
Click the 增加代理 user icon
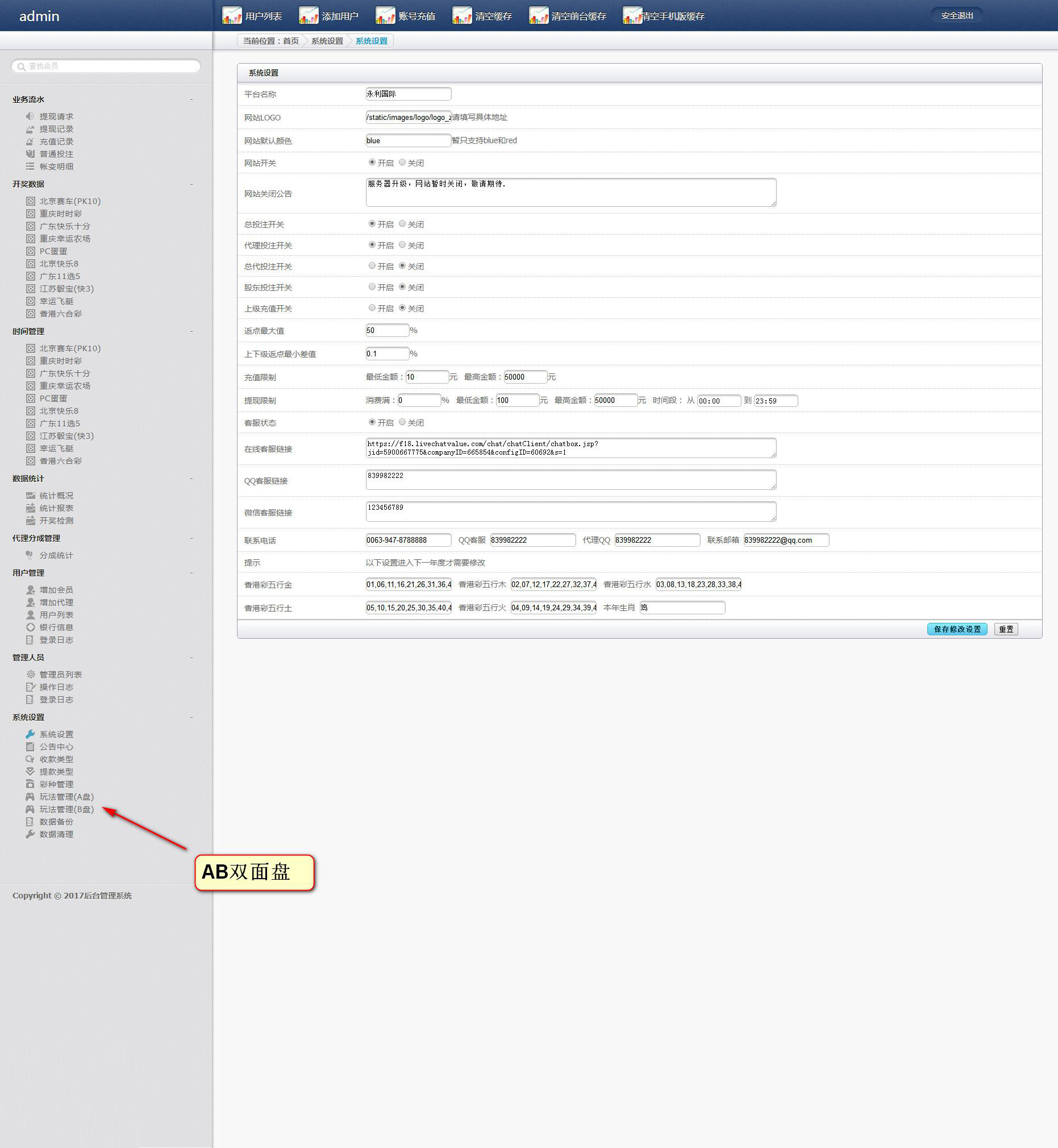click(x=30, y=602)
